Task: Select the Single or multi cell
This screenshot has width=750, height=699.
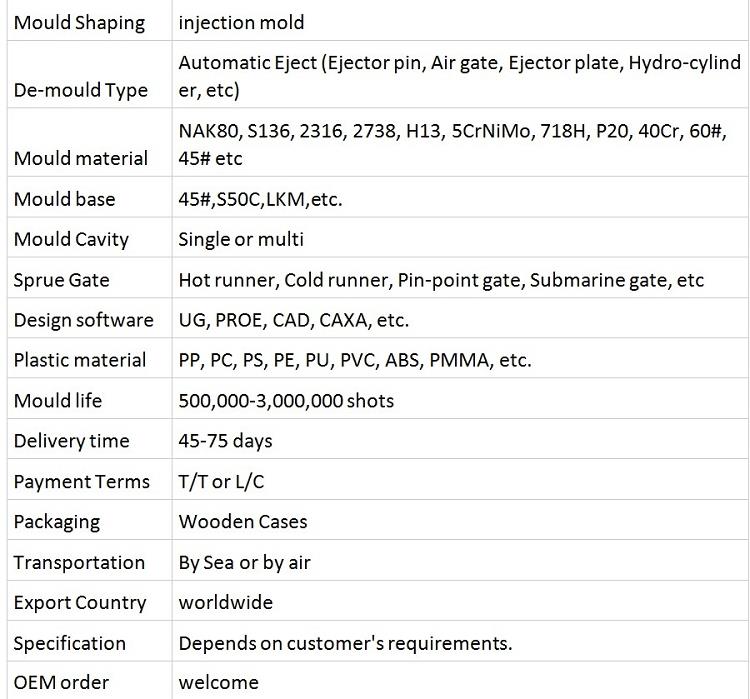Action: pyautogui.click(x=460, y=237)
